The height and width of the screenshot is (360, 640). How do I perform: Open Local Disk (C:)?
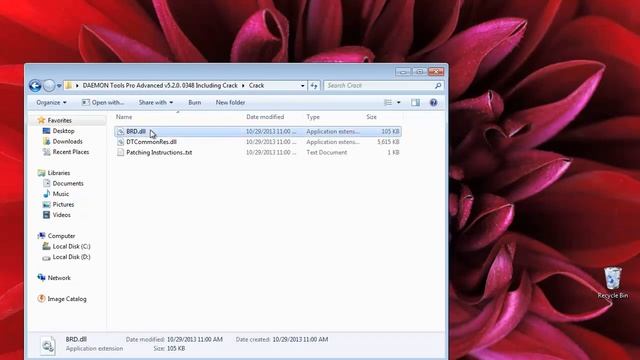pos(71,247)
